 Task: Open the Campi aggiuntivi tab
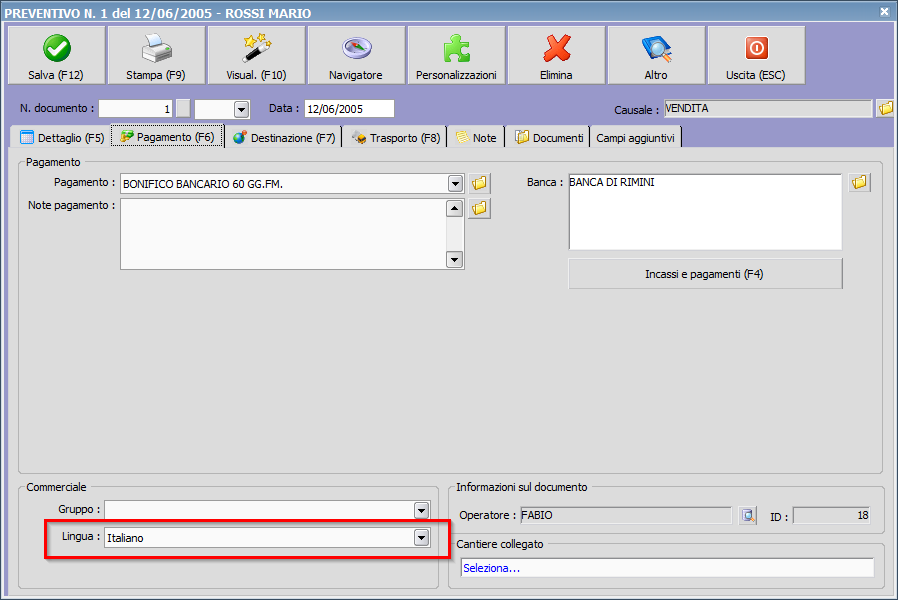click(x=635, y=137)
